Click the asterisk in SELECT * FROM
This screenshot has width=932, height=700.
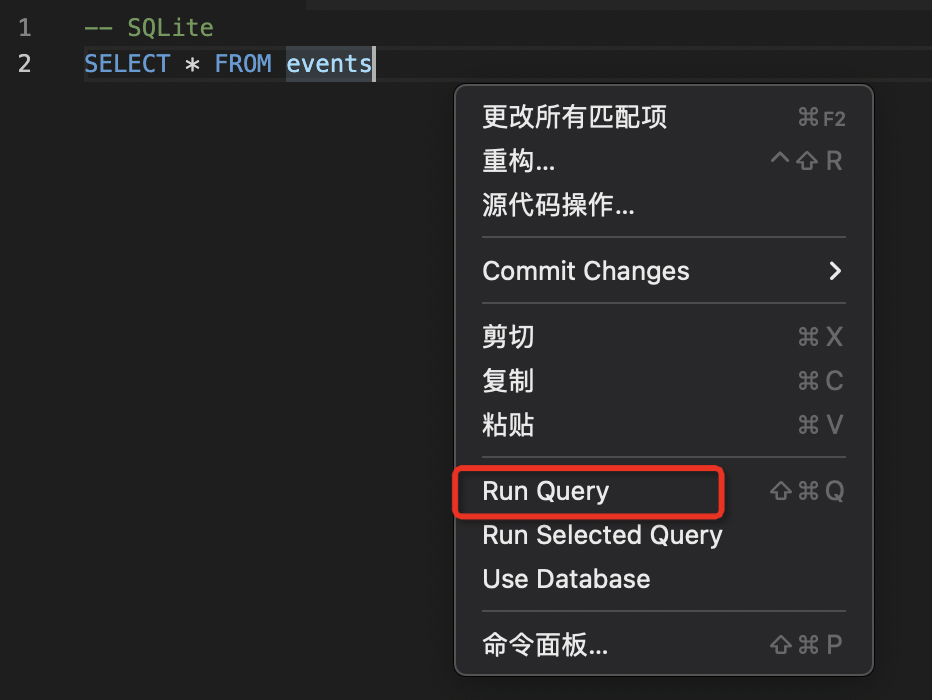(x=190, y=63)
